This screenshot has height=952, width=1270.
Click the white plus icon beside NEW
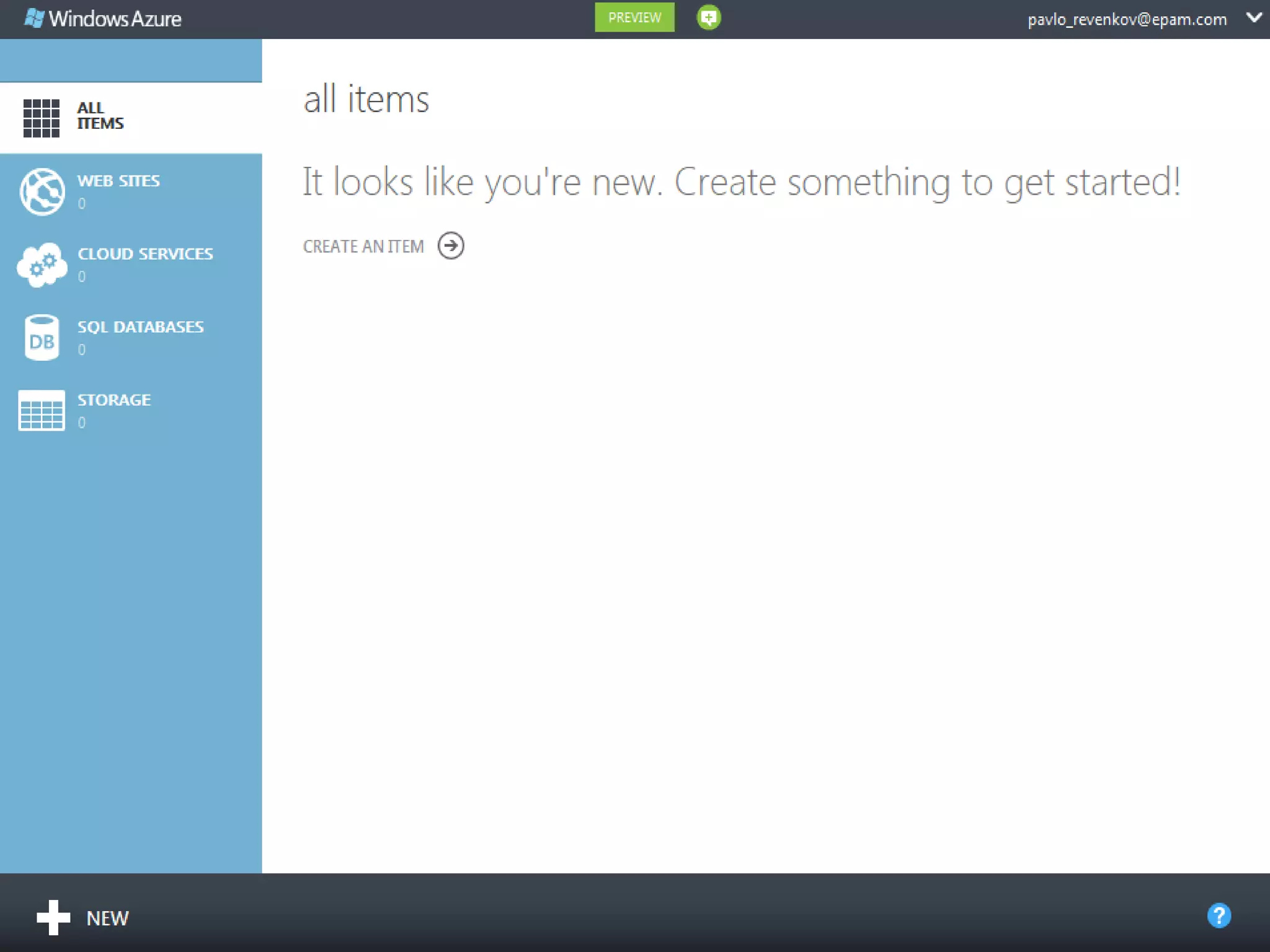coord(53,917)
